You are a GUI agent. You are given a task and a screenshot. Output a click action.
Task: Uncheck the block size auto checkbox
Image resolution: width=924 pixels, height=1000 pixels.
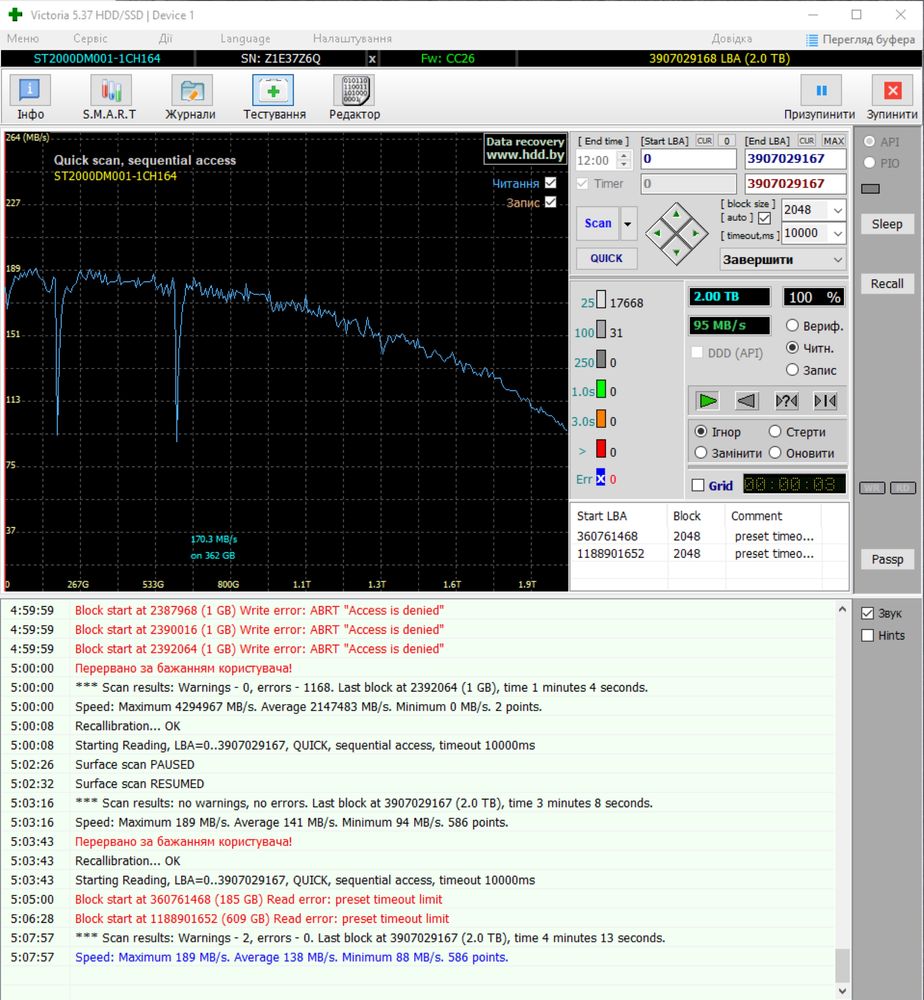[765, 218]
